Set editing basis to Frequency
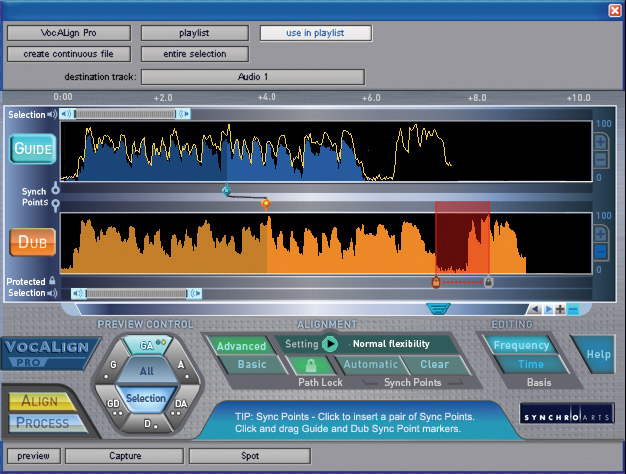The image size is (626, 474). tap(521, 345)
